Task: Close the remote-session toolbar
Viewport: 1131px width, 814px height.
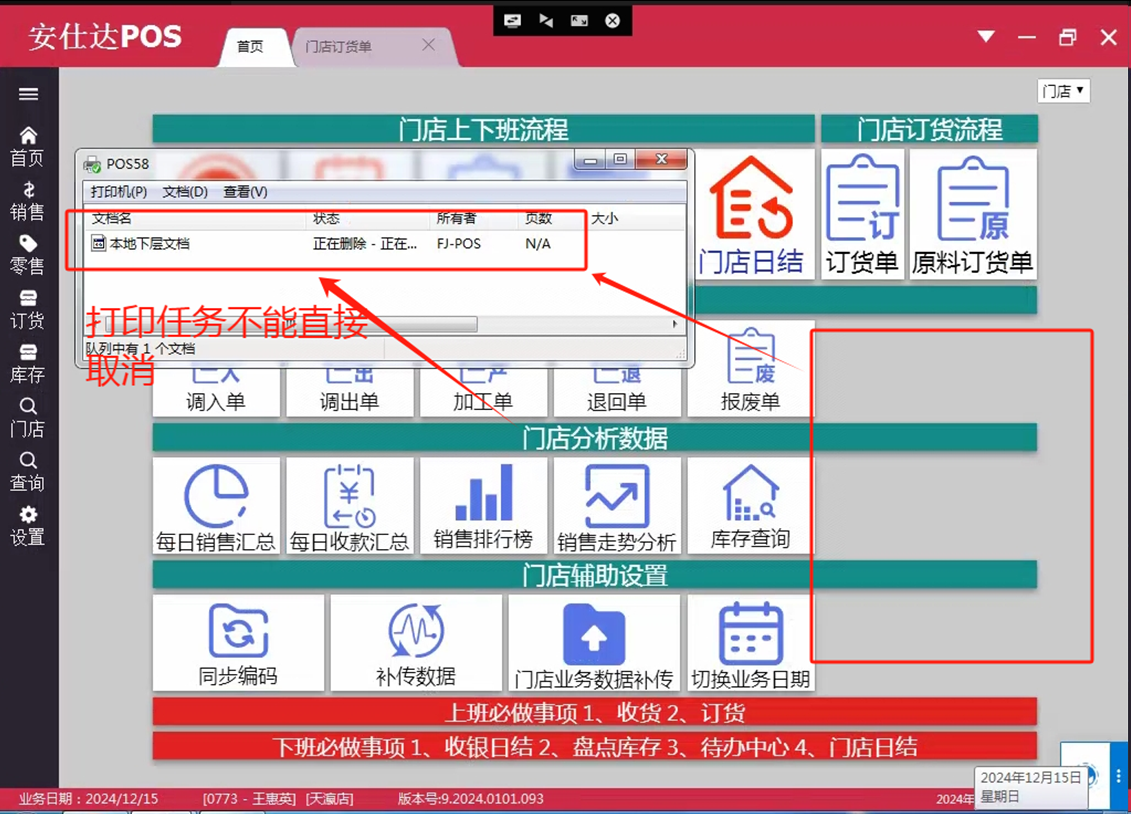Action: point(612,21)
